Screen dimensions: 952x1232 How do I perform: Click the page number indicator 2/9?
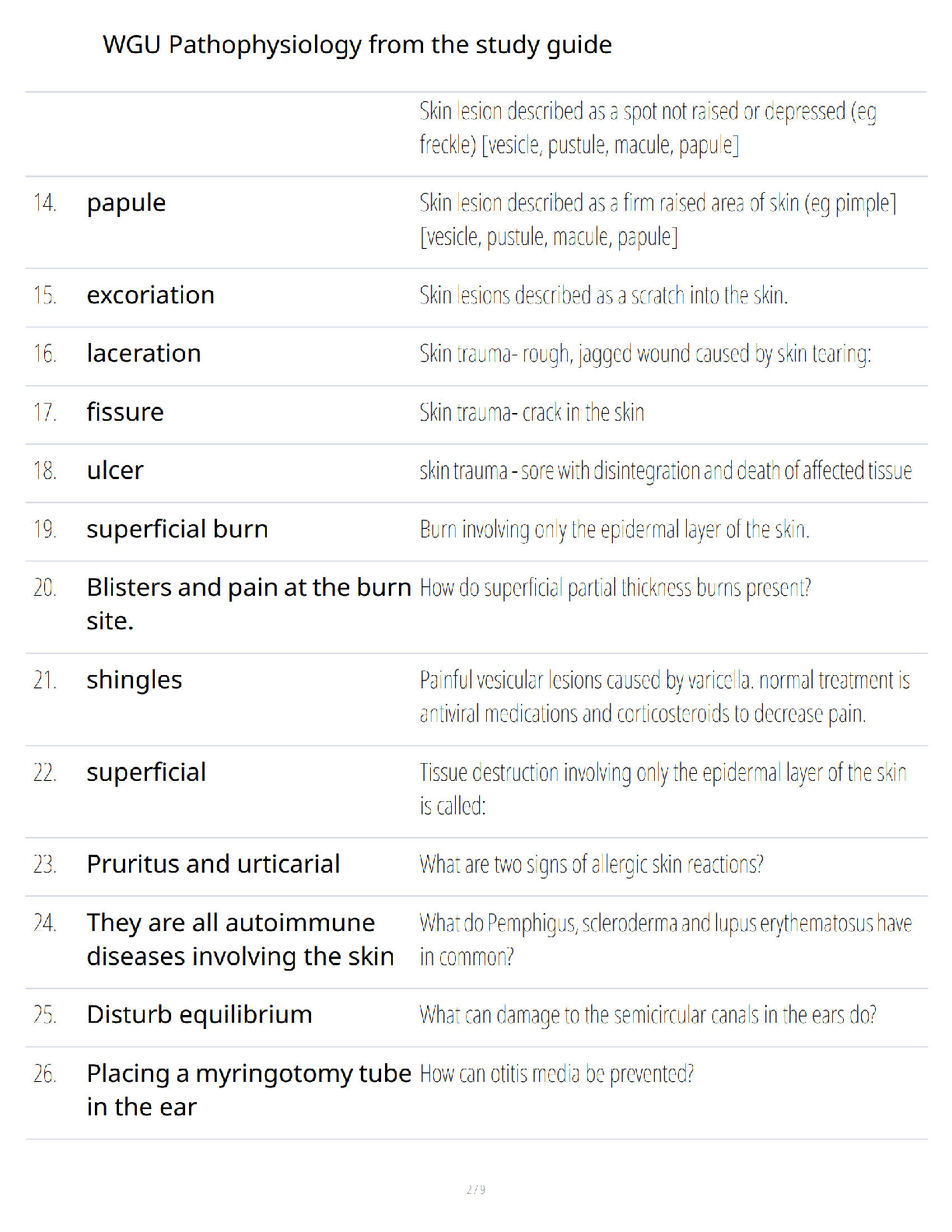[476, 1189]
